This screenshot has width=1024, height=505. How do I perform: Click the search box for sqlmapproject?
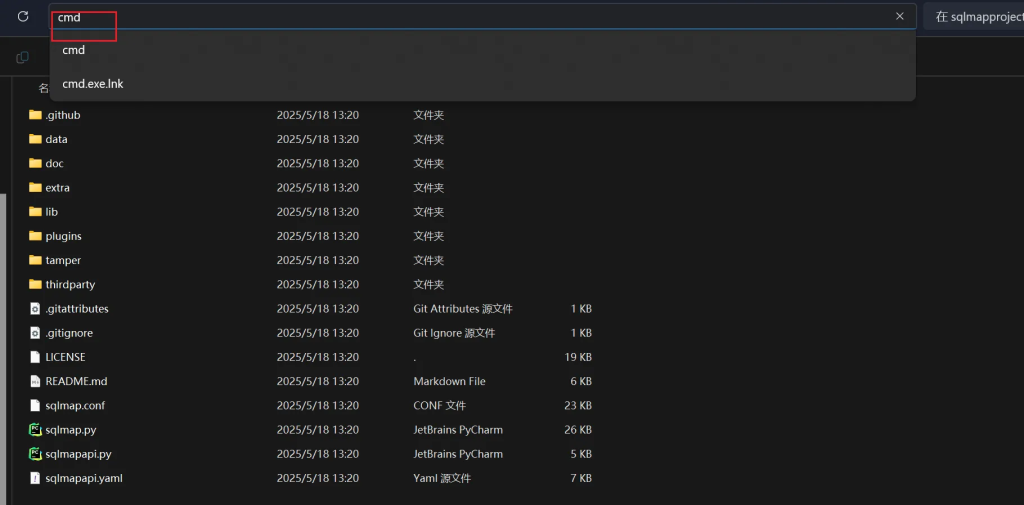point(974,16)
